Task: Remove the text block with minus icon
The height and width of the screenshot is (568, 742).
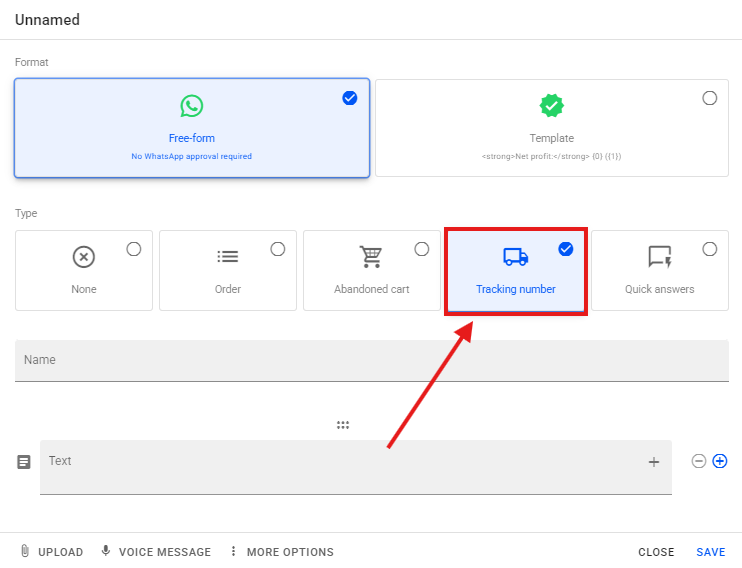Action: [699, 461]
